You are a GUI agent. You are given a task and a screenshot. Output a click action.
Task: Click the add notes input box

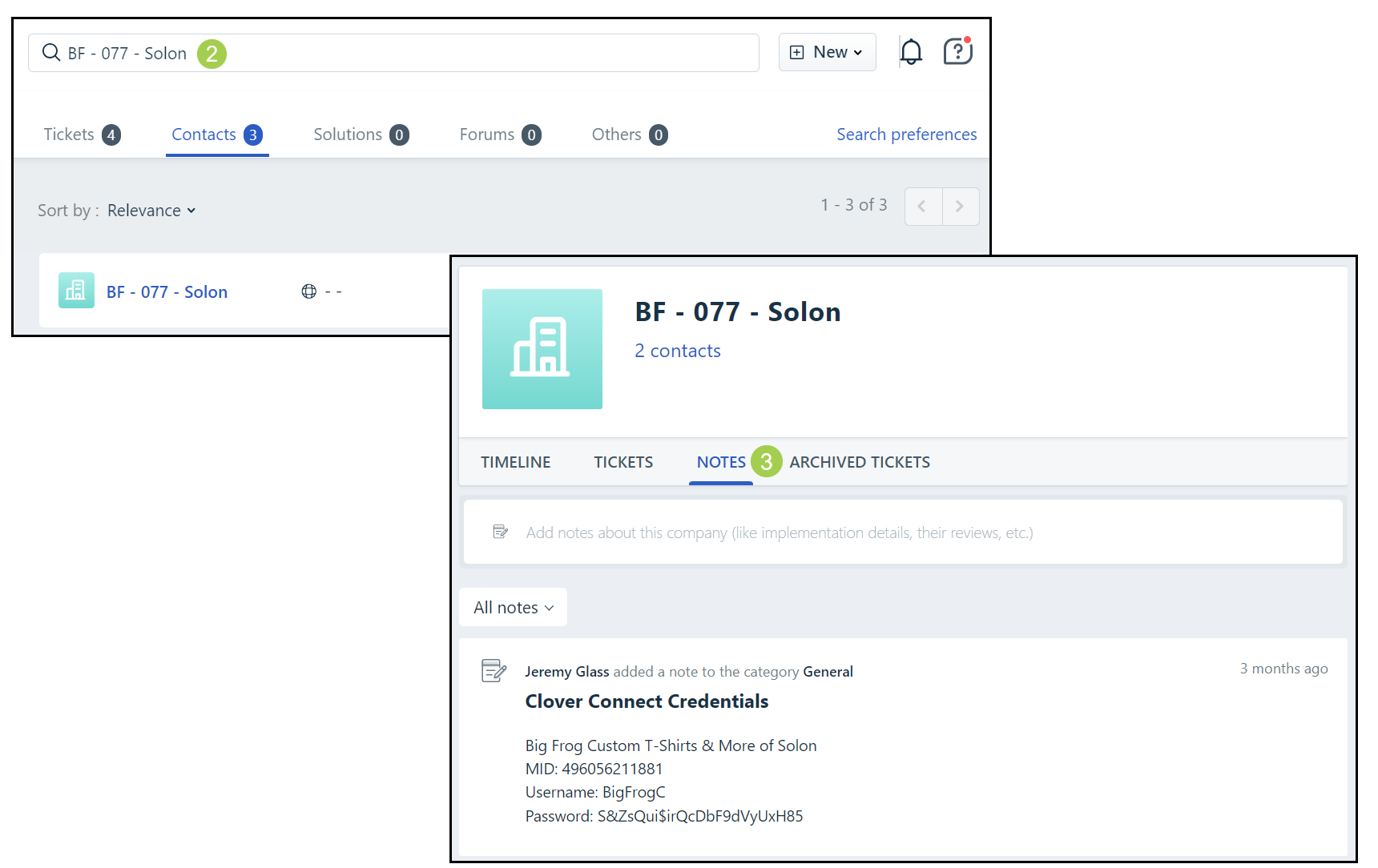tap(903, 532)
